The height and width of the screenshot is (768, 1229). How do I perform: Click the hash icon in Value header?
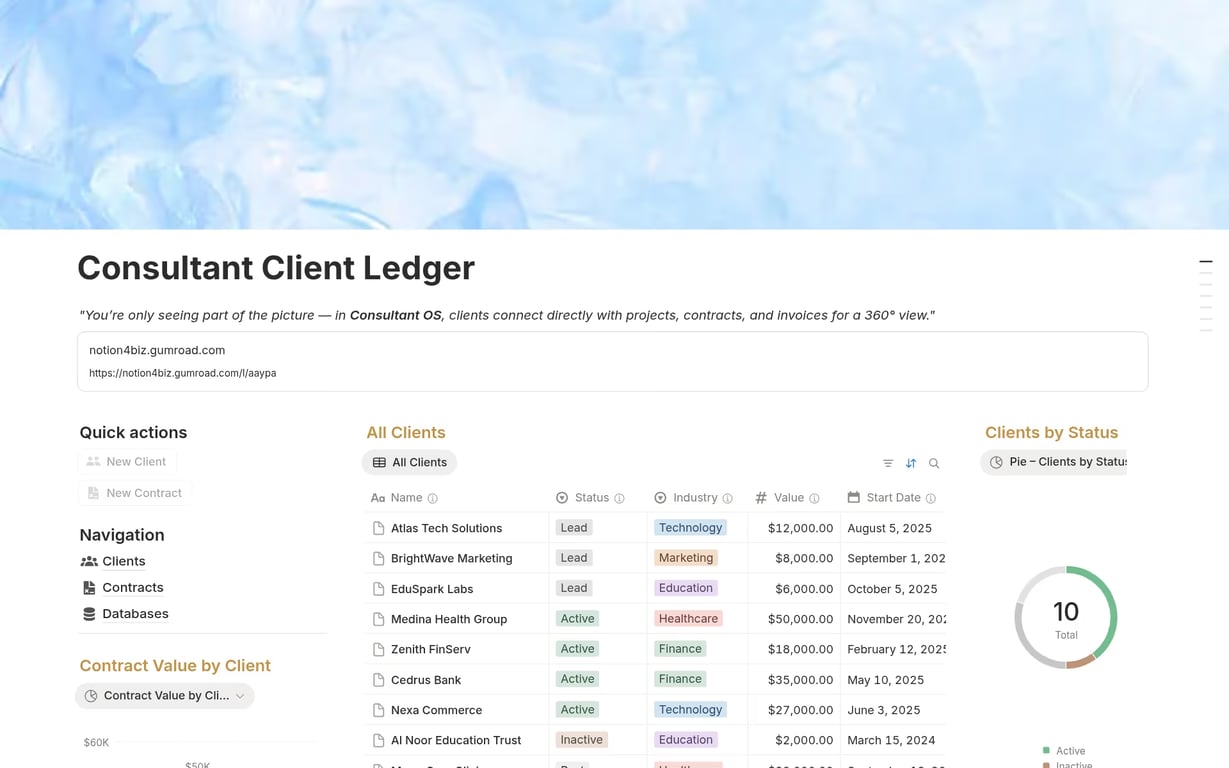pos(761,498)
